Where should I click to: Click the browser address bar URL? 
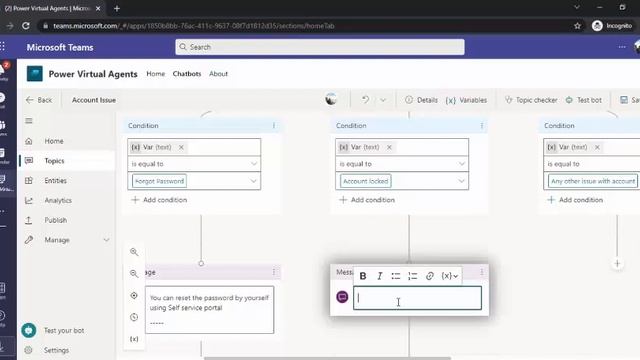[193, 26]
